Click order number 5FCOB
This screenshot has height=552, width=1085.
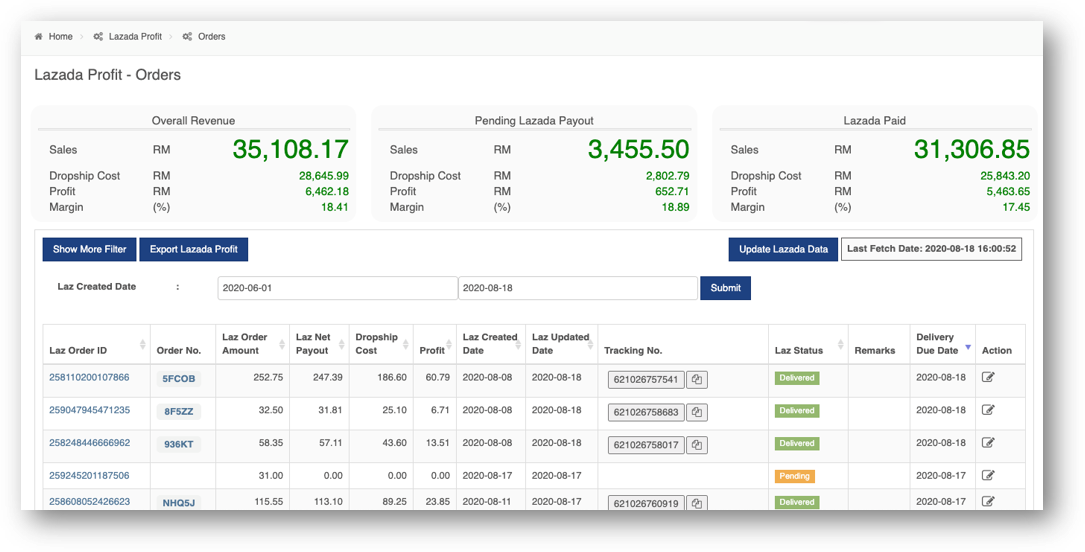[179, 378]
